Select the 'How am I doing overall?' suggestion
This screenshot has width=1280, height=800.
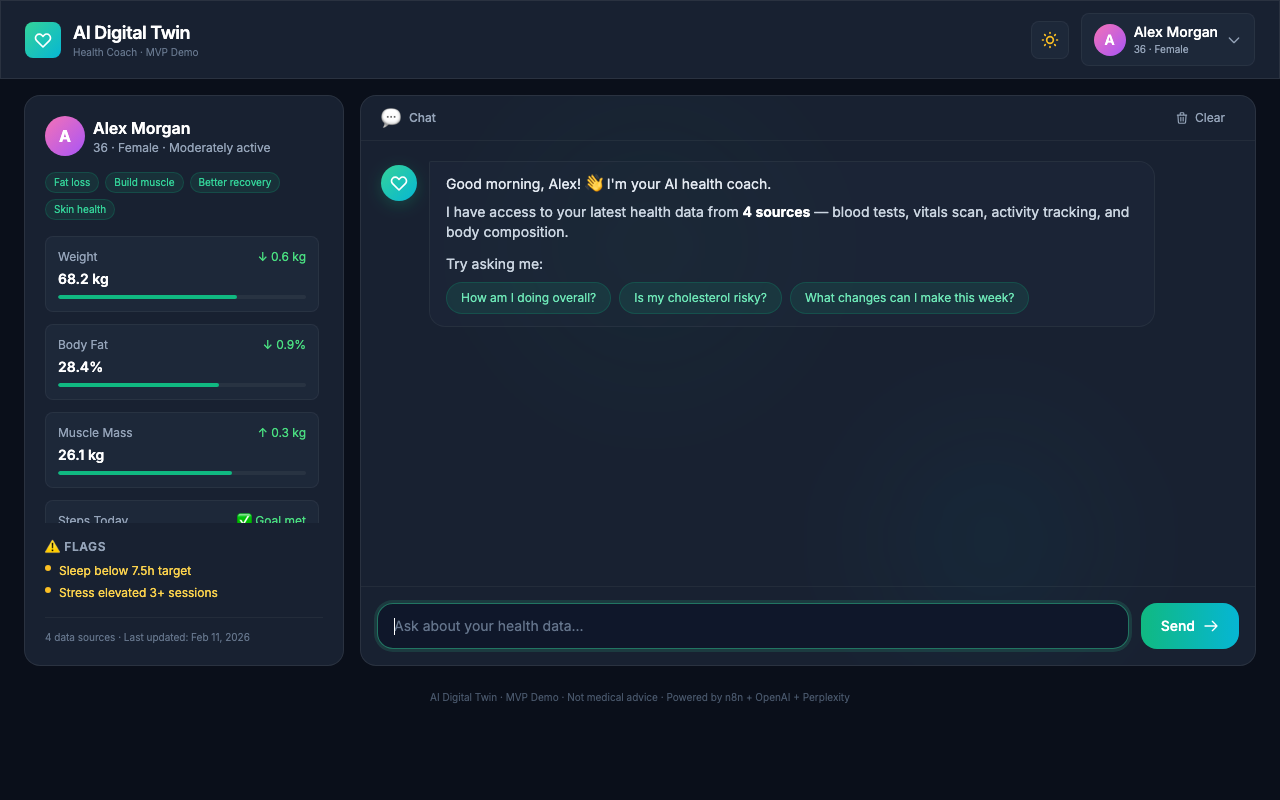(528, 297)
